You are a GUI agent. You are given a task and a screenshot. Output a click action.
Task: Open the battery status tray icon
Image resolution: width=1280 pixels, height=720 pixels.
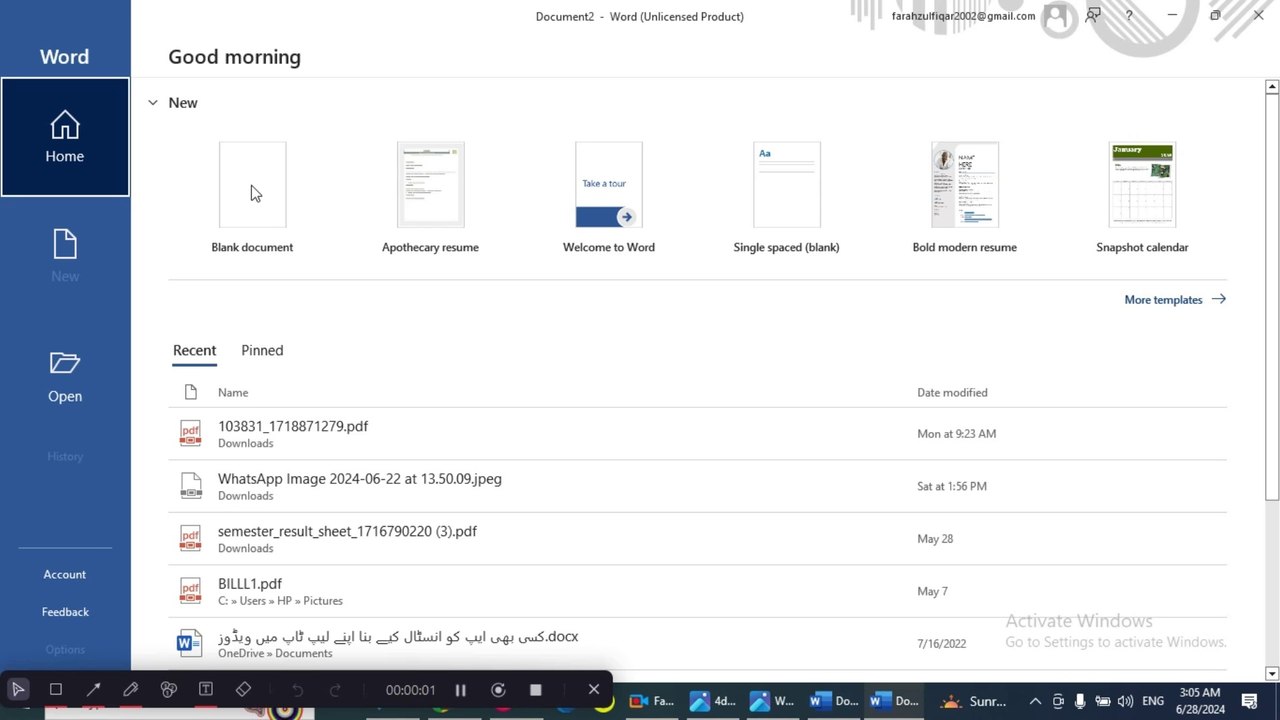1103,701
